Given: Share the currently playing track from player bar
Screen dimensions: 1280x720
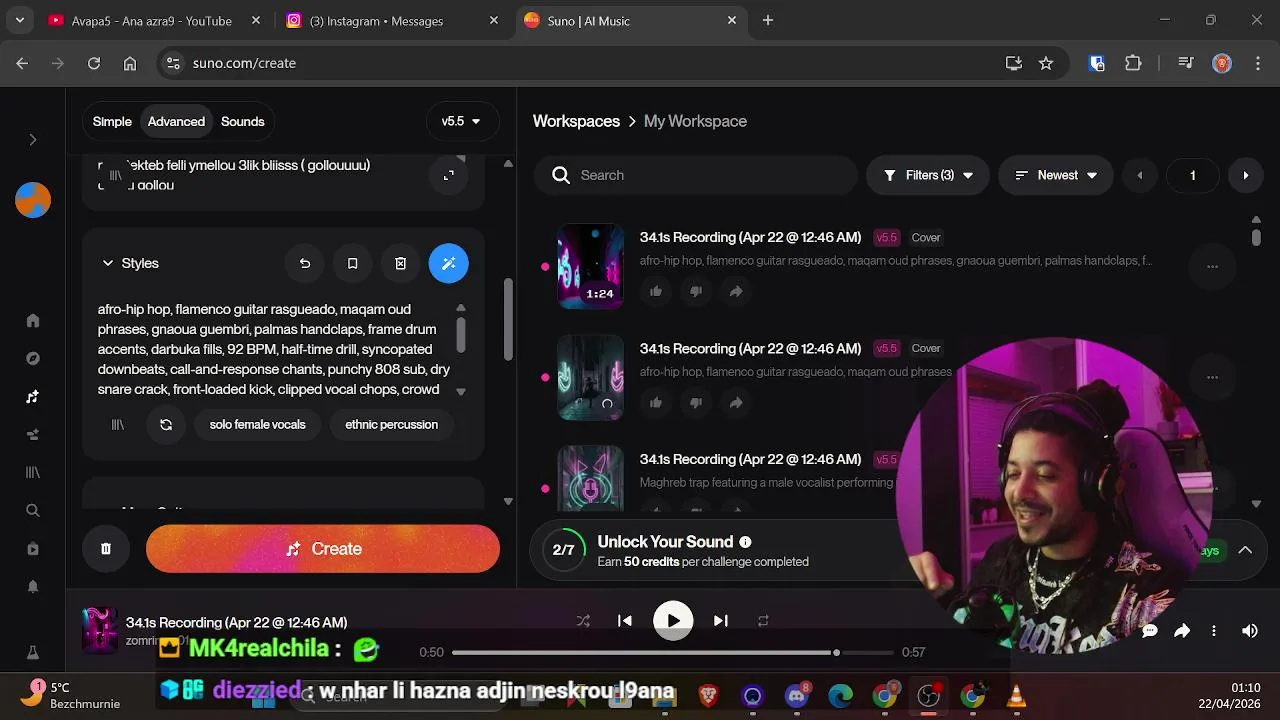Looking at the screenshot, I should (1182, 631).
